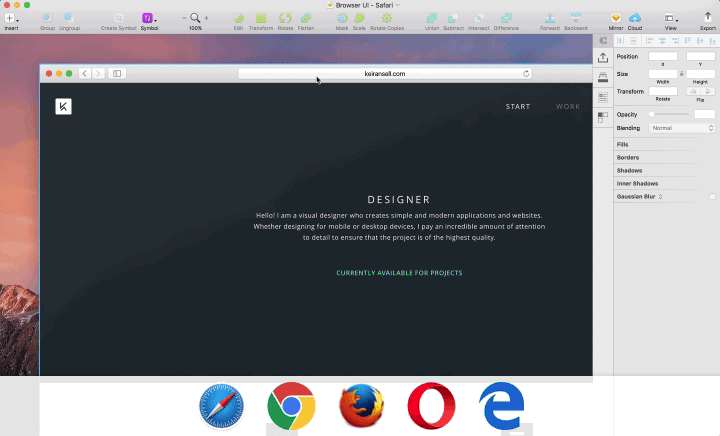Click the Union boolean icon
720x436 pixels.
pos(432,18)
